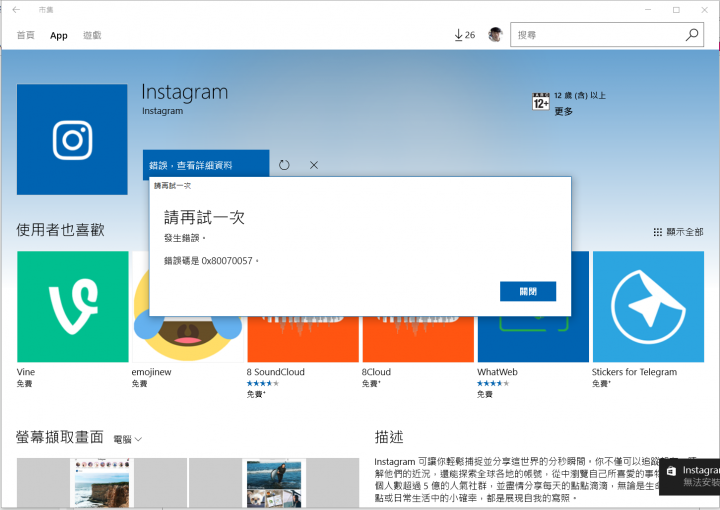This screenshot has height=510, width=720.
Task: Switch to the App tab
Action: 59,35
